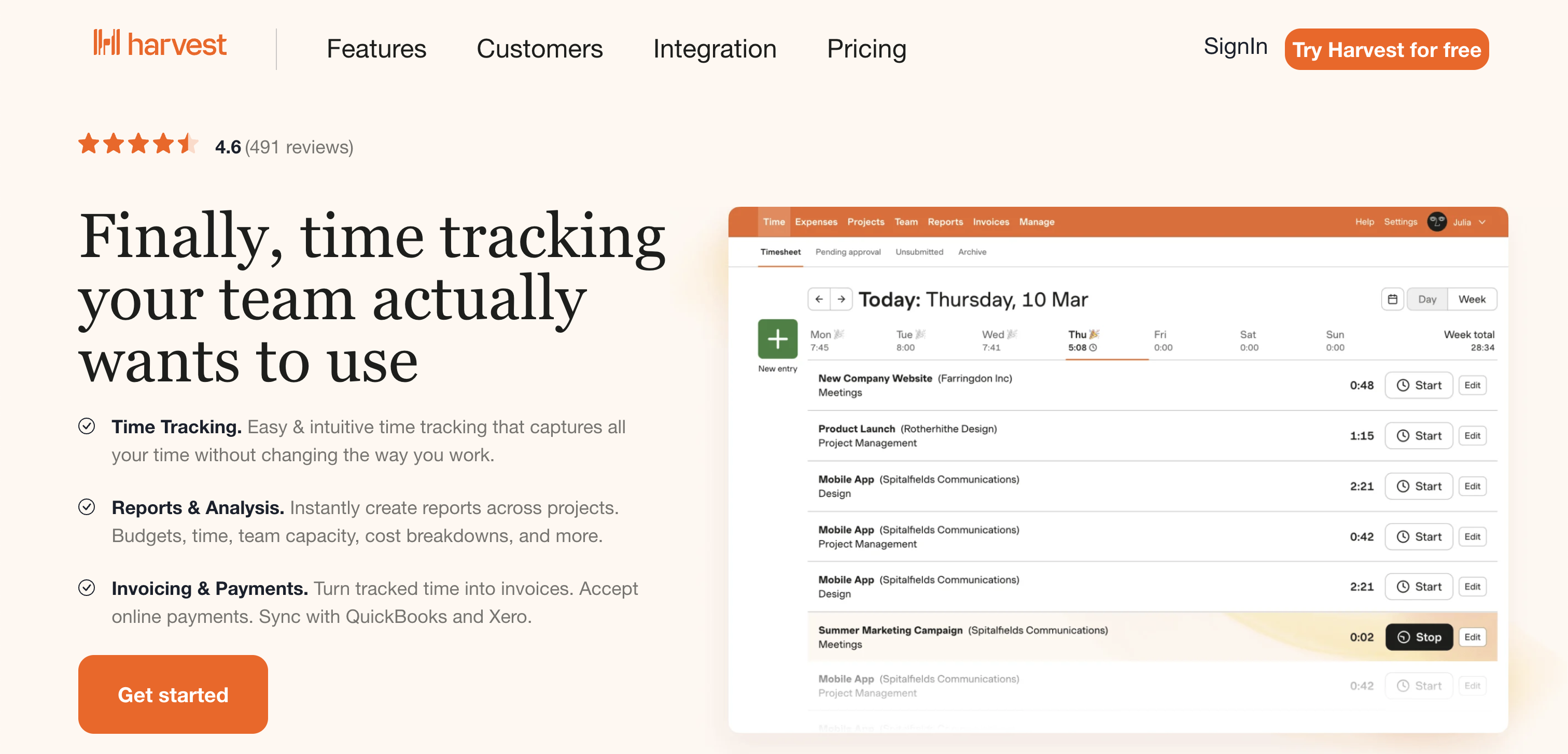Open Customers in the site navigation

point(539,49)
